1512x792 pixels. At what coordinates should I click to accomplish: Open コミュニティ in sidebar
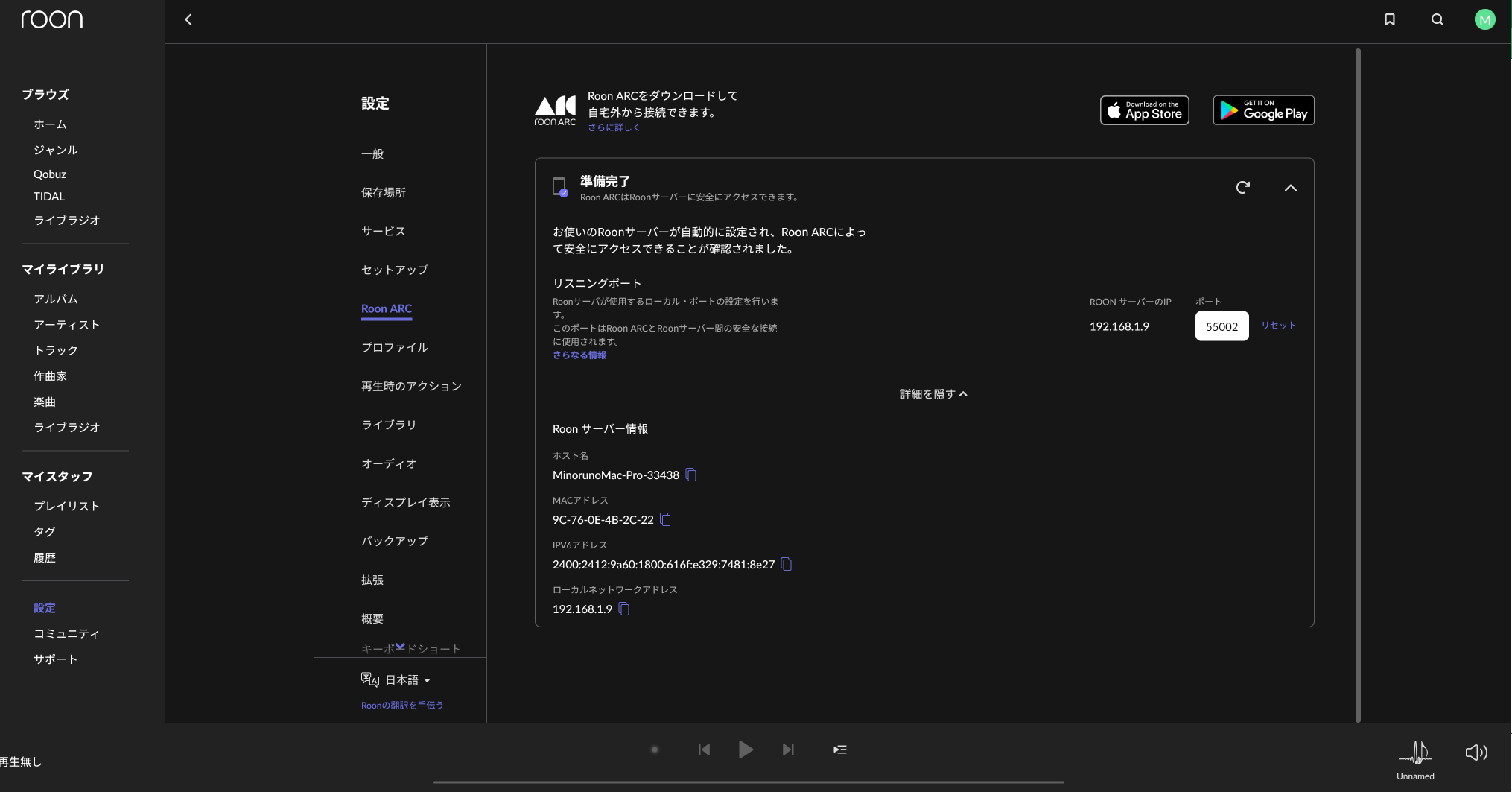coord(66,633)
